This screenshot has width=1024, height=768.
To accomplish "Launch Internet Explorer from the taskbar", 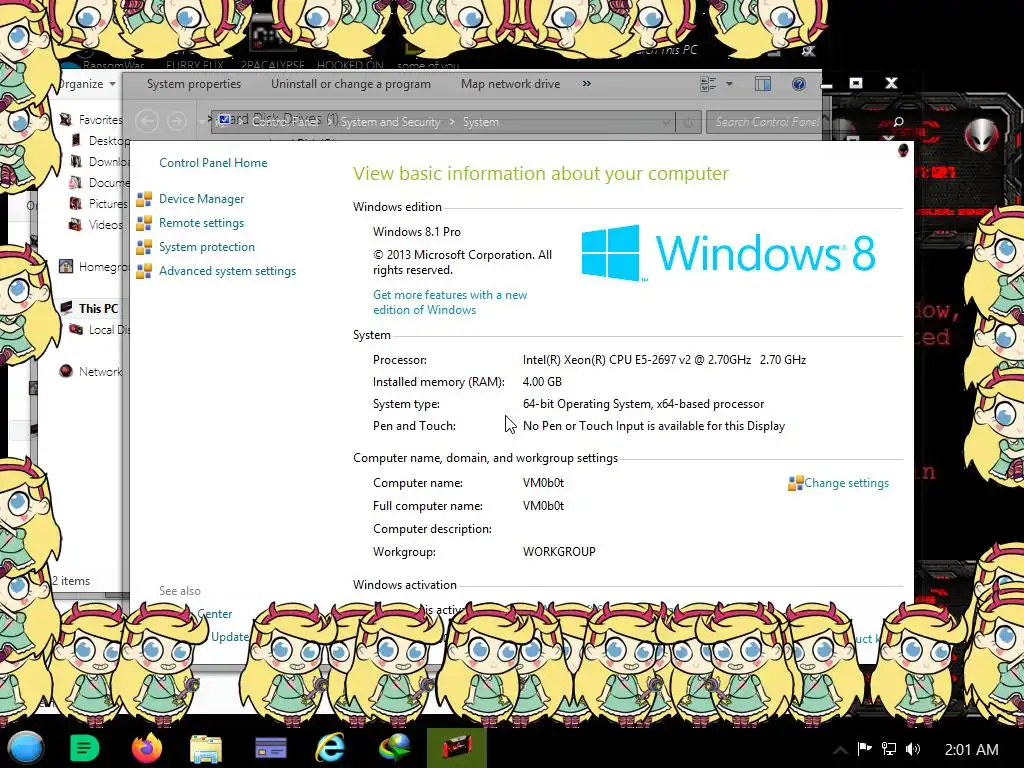I will click(330, 748).
